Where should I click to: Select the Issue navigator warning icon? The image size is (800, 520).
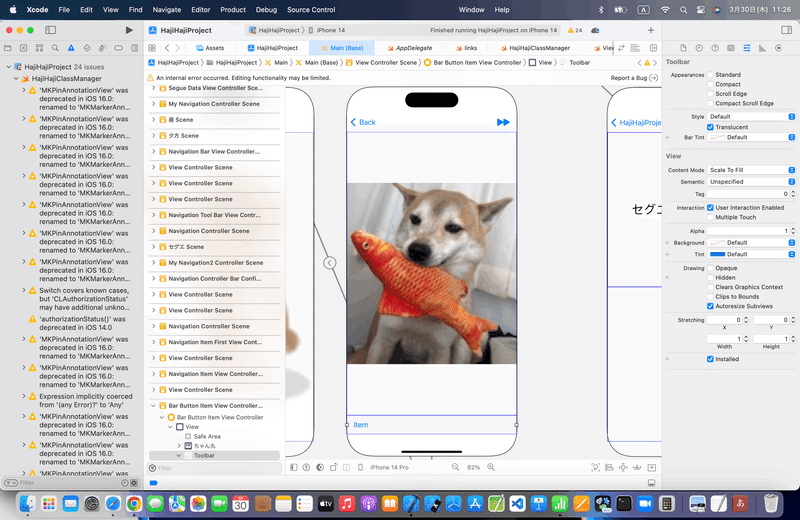[71, 48]
